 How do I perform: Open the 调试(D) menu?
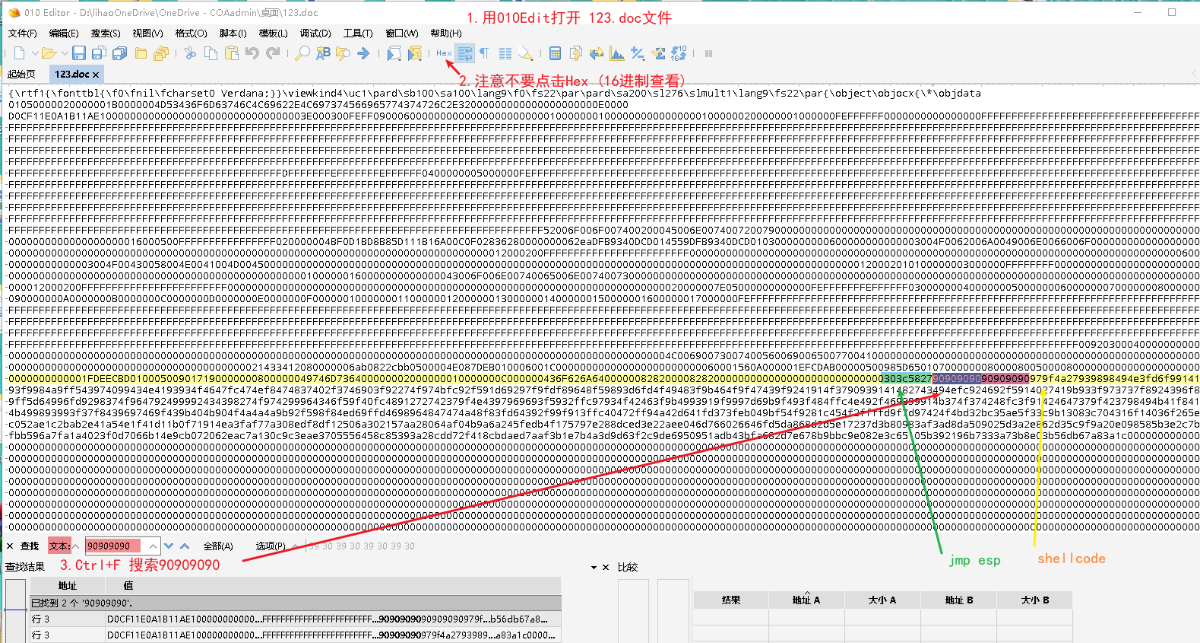pos(315,33)
